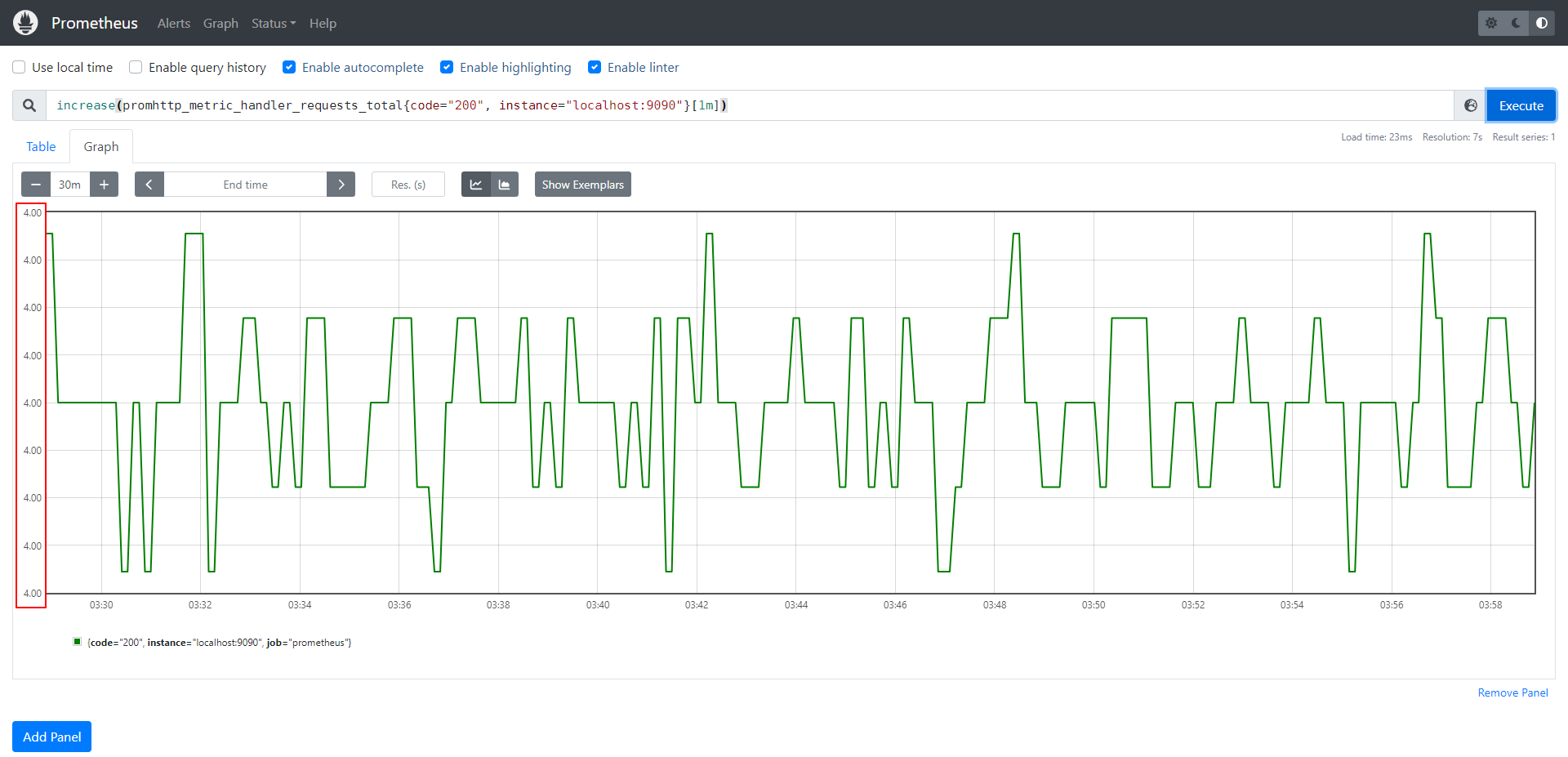
Task: Click the Prometheus flame logo
Action: coord(25,23)
